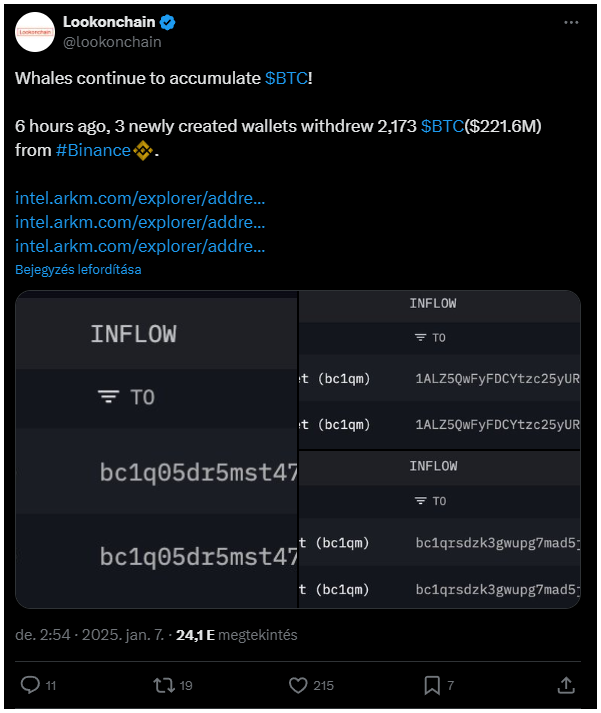Open the first intel.arkm.com explorer link
This screenshot has width=601, height=713.
(x=140, y=198)
